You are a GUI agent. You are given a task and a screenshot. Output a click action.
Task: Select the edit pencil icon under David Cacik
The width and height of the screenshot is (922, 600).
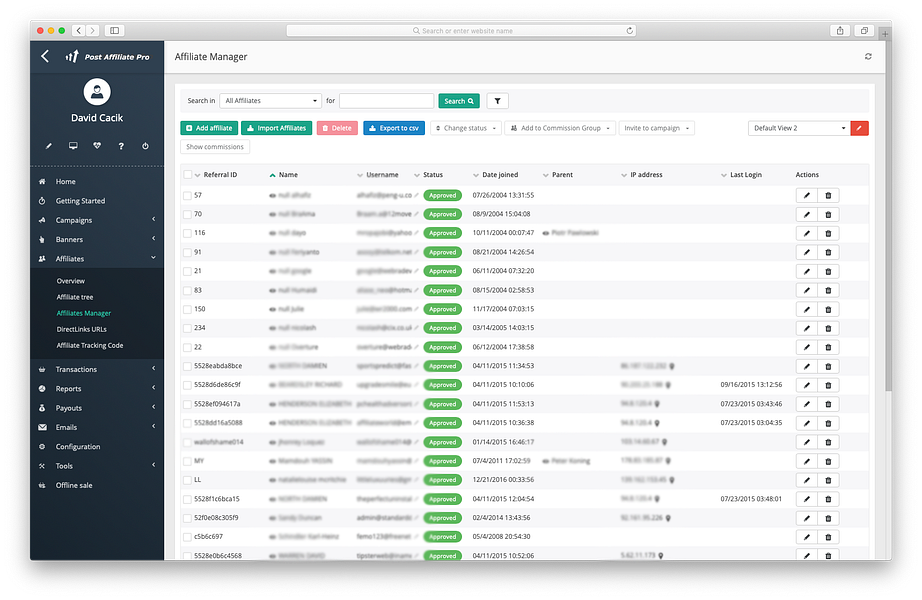coord(49,145)
